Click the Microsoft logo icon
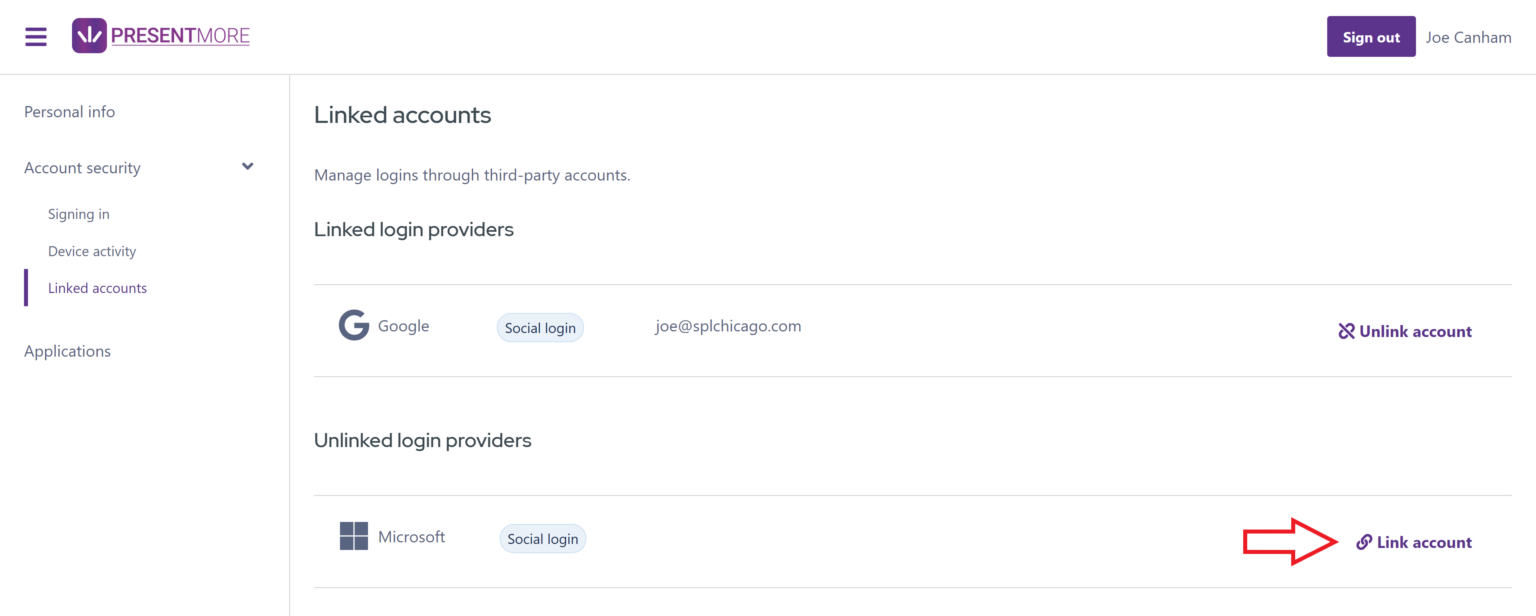Screen dimensions: 1536x616 (x=353, y=536)
